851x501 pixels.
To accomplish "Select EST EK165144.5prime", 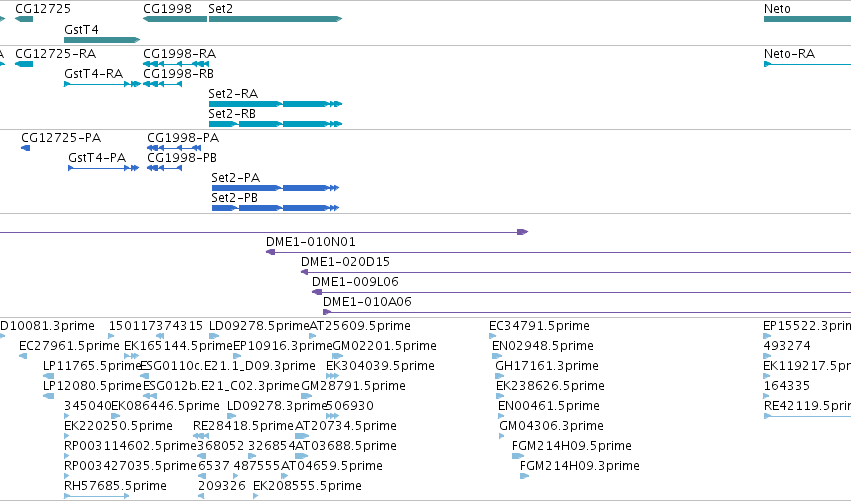I will [x=178, y=346].
